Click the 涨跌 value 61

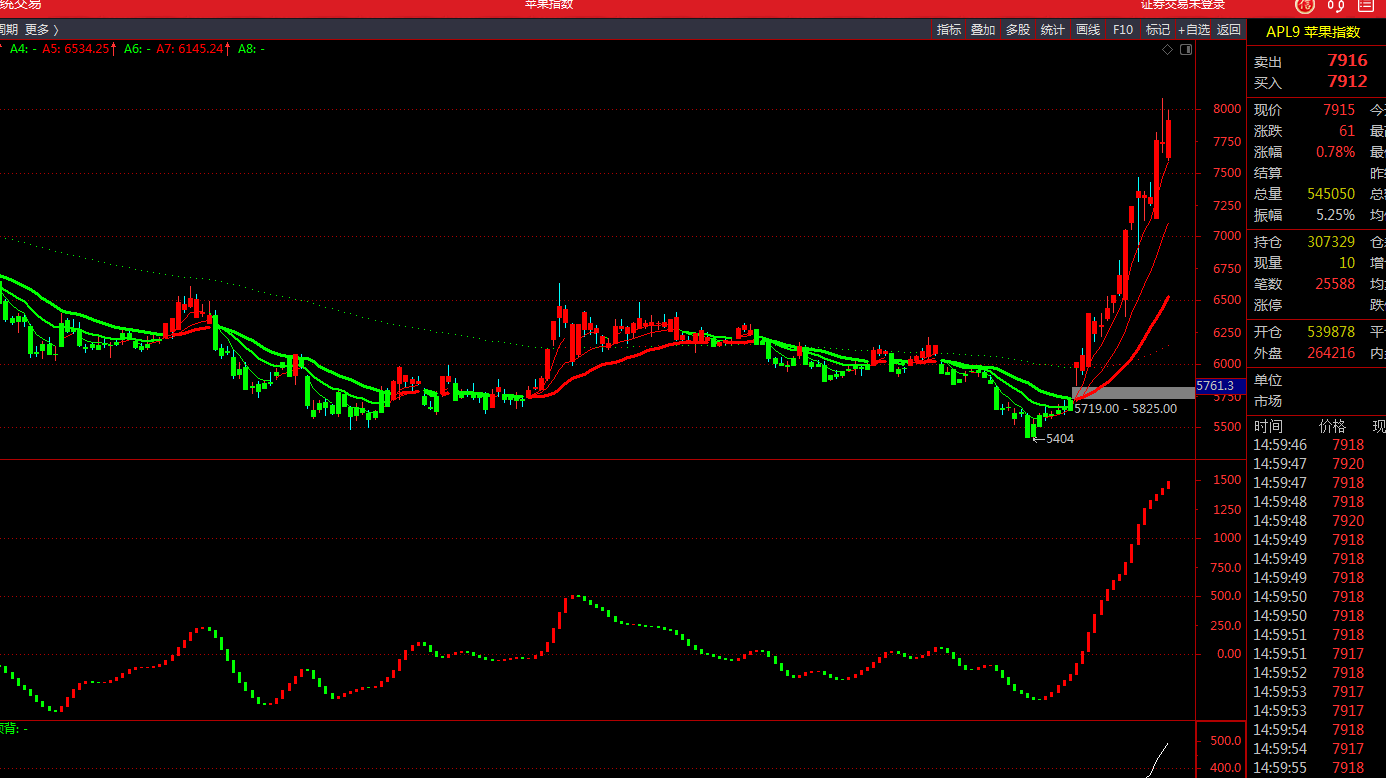(1347, 131)
